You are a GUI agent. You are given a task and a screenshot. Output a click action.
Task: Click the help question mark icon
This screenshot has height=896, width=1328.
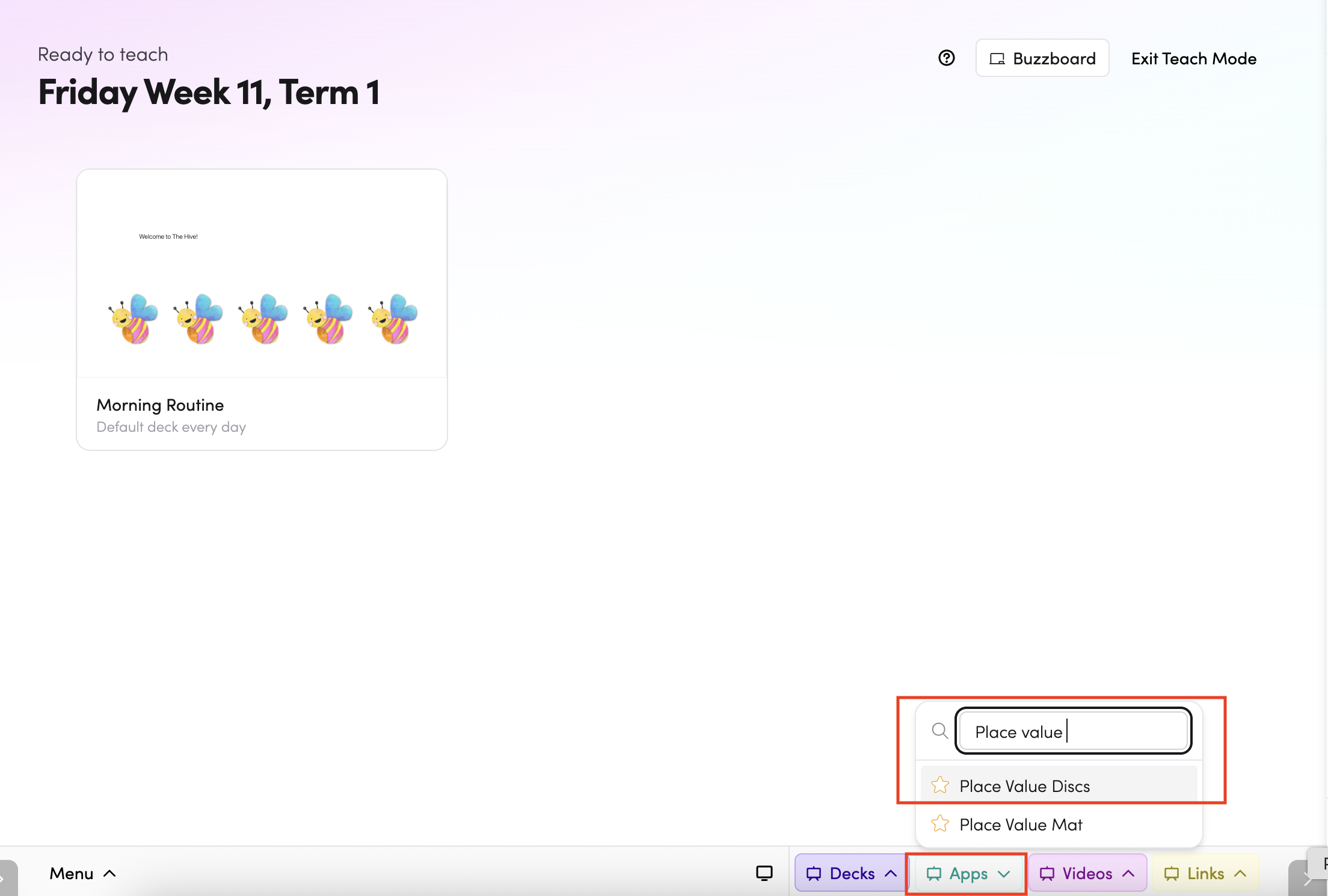[x=946, y=58]
